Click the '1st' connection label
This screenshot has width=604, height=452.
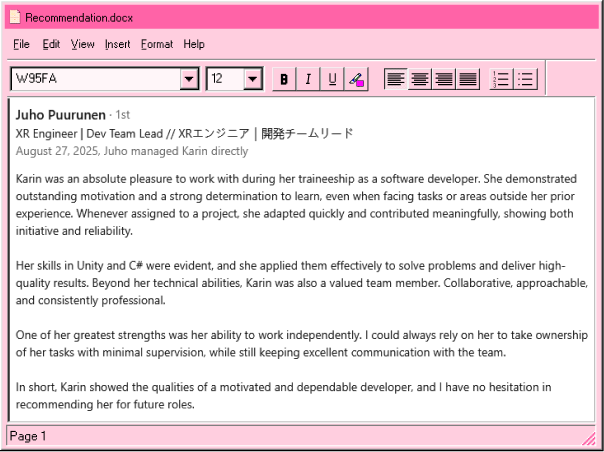point(122,115)
